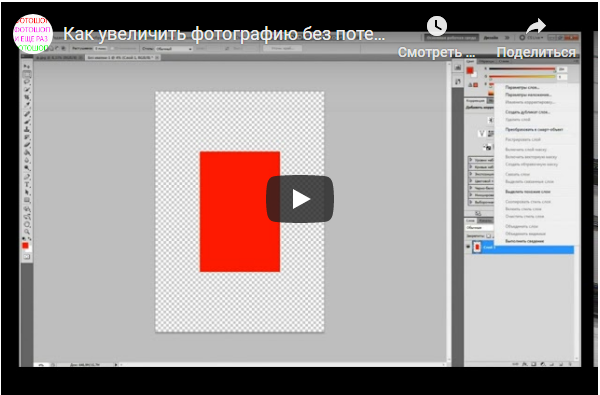Choose 'Преобразовать в смарт-объект' from context menu

tap(534, 129)
